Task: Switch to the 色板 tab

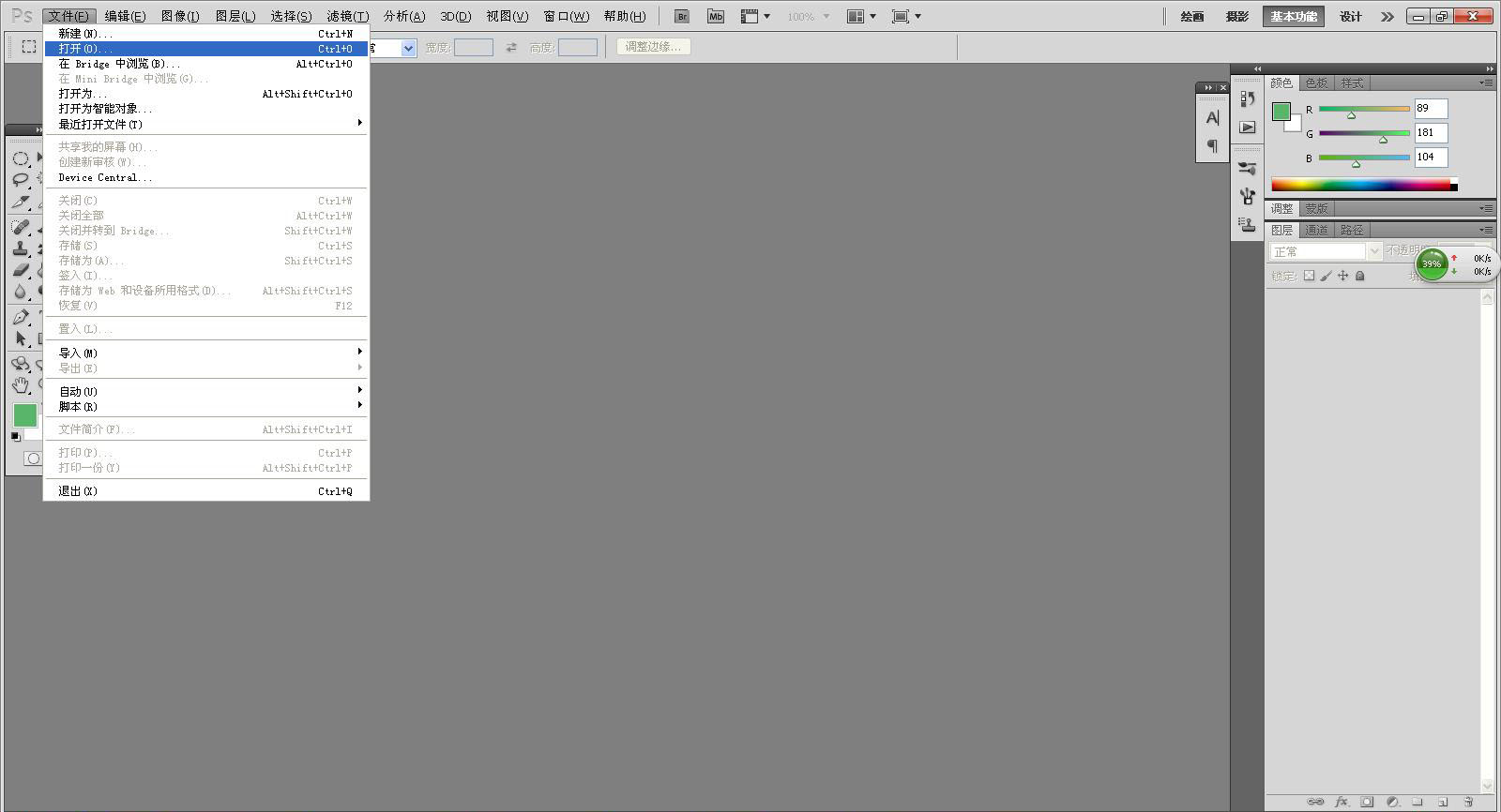Action: (1316, 83)
